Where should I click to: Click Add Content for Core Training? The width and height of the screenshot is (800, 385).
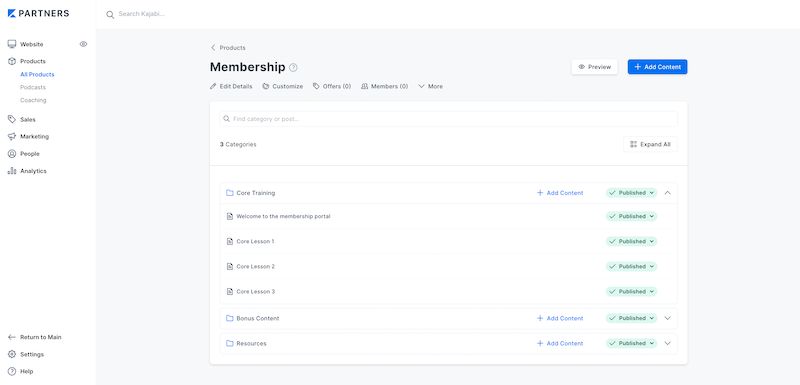pos(560,193)
